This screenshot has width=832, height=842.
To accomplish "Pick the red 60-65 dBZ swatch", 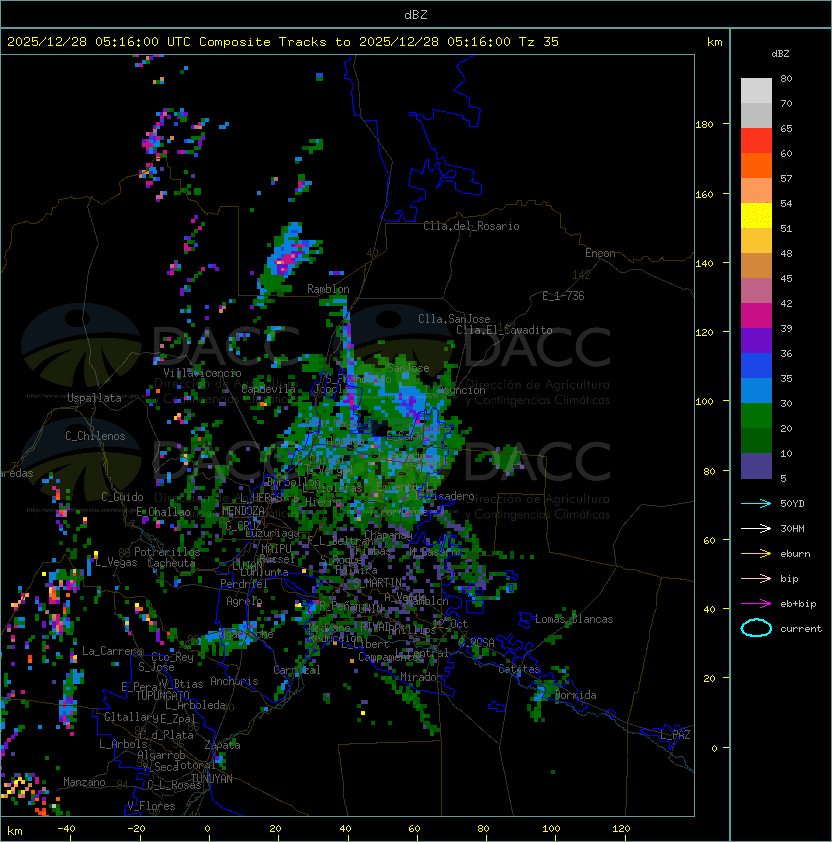I will (756, 141).
